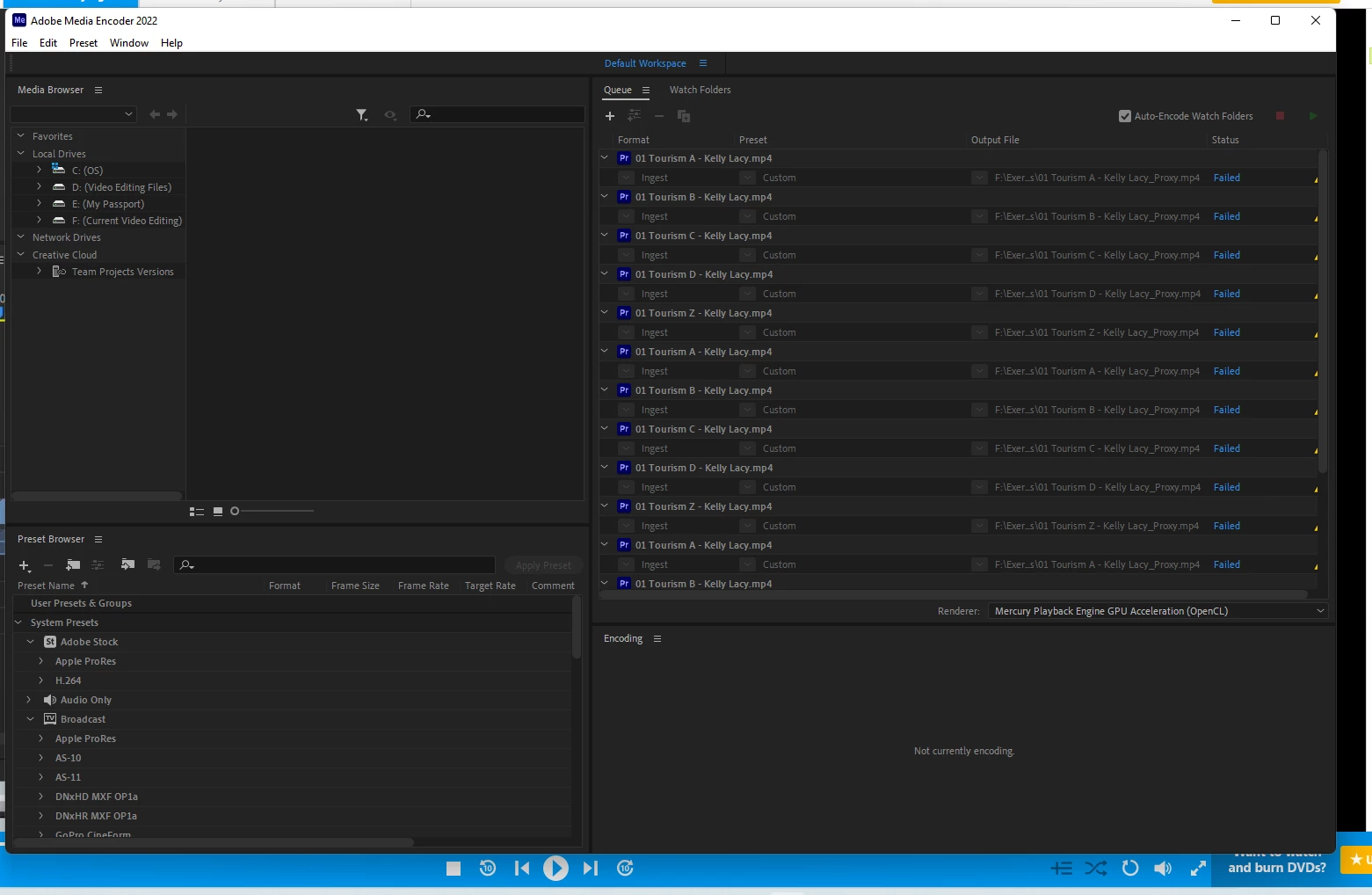
Task: Click the Remove minus icon in Queue toolbar
Action: [659, 116]
